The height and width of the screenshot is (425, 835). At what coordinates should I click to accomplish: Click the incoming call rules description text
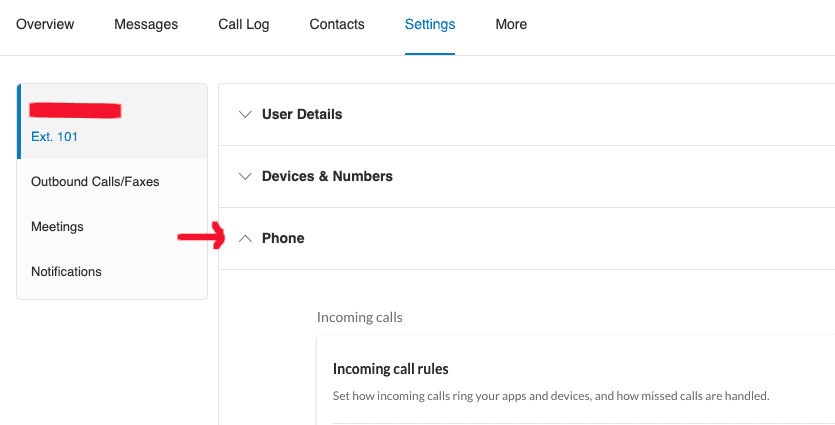point(550,396)
